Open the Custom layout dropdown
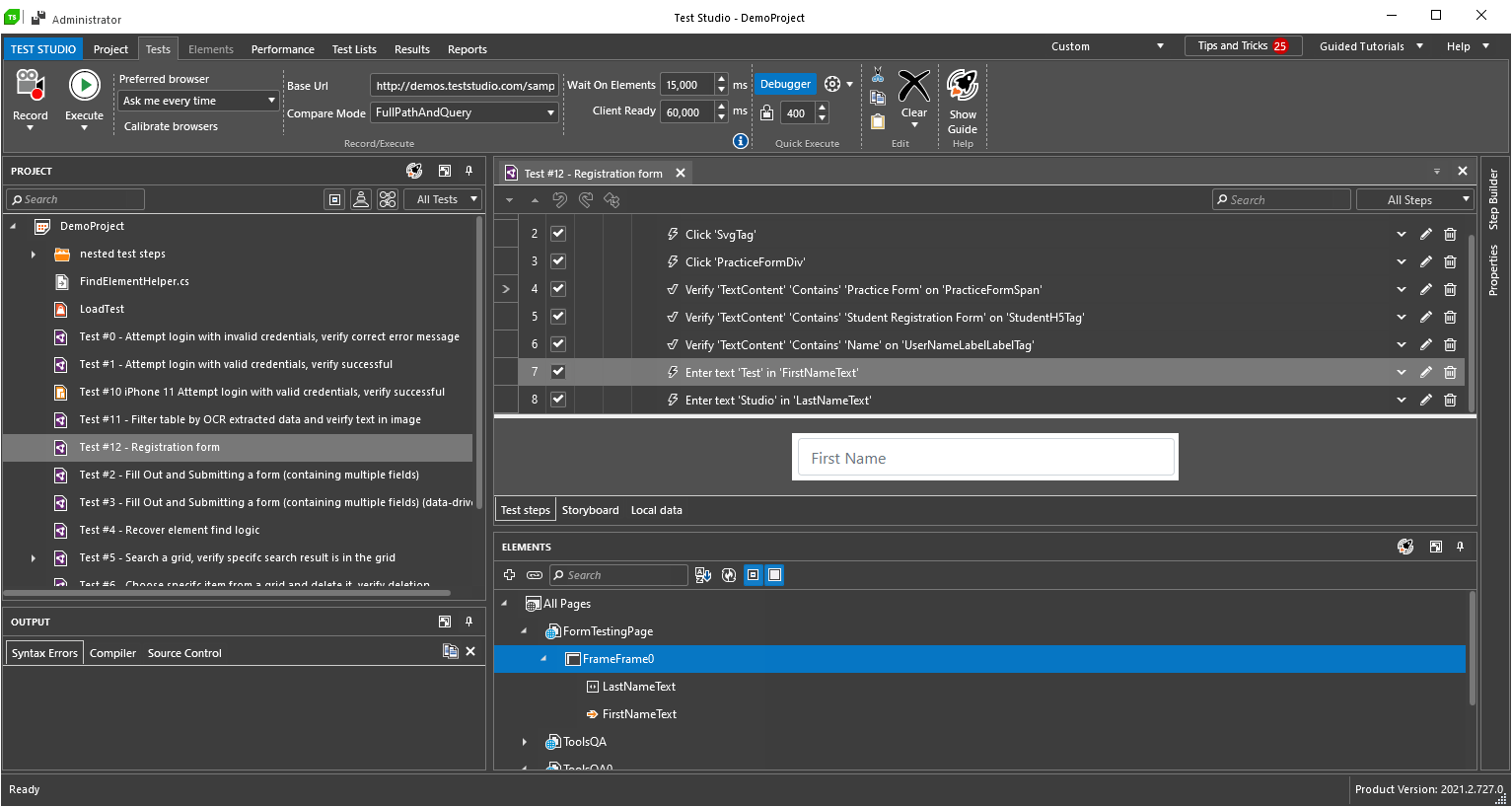The image size is (1512, 807). (x=1108, y=46)
